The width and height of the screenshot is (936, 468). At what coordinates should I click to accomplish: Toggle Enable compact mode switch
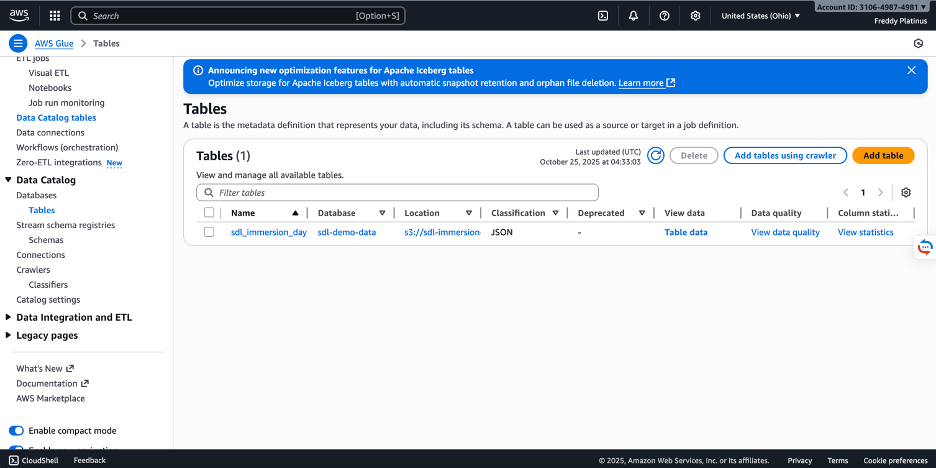(16, 431)
